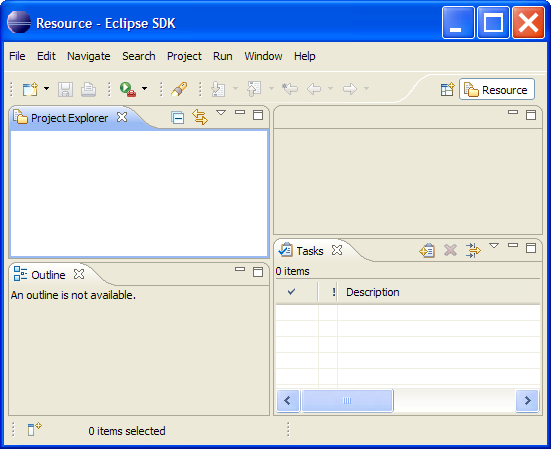
Task: Run the External Tools icon
Action: [128, 89]
